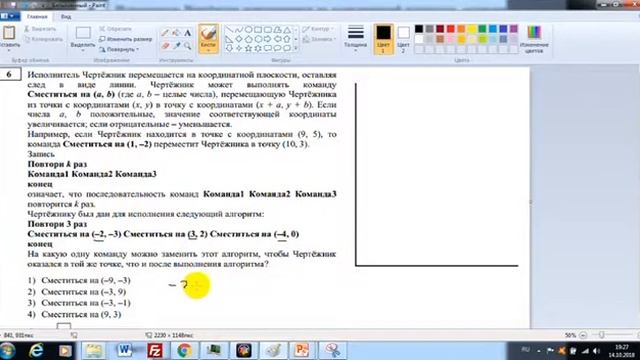Open the line Thickness (Толщина) dropdown
This screenshot has width=640, height=360.
coord(356,39)
